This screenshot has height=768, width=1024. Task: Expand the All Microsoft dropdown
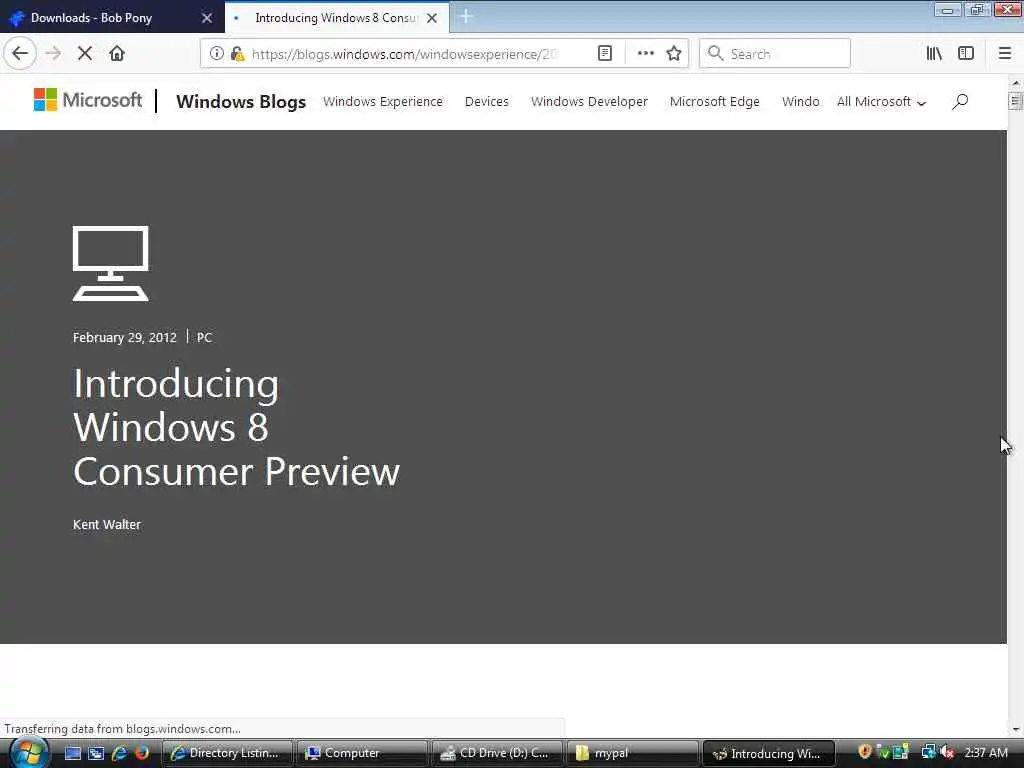tap(881, 102)
